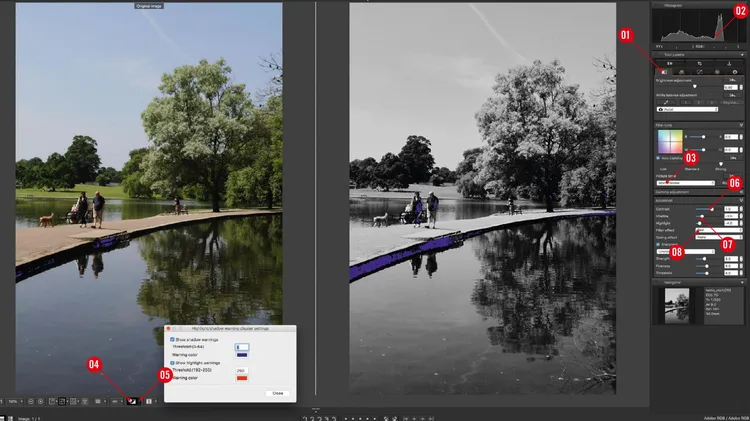Open the Toning effect dropdown
This screenshot has height=421, width=750.
point(719,237)
